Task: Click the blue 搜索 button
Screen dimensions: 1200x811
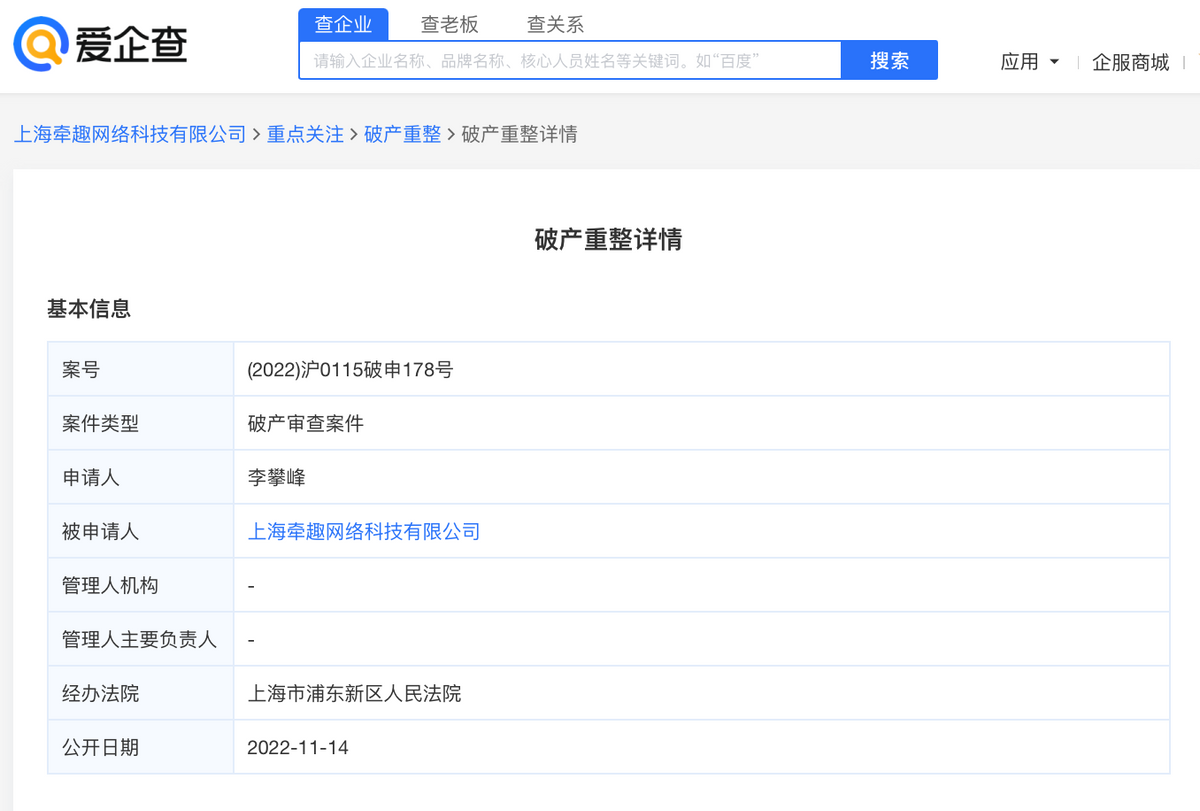Action: click(x=889, y=60)
